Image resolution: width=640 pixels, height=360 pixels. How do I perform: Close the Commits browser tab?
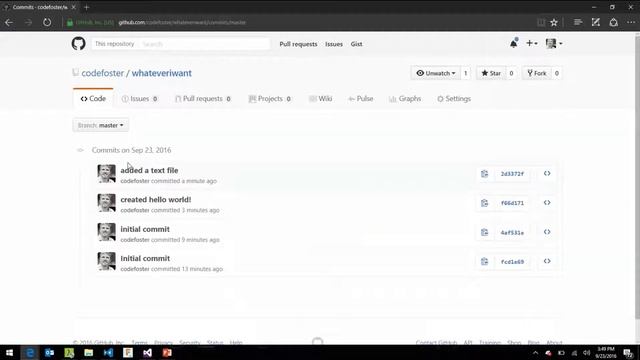73,7
